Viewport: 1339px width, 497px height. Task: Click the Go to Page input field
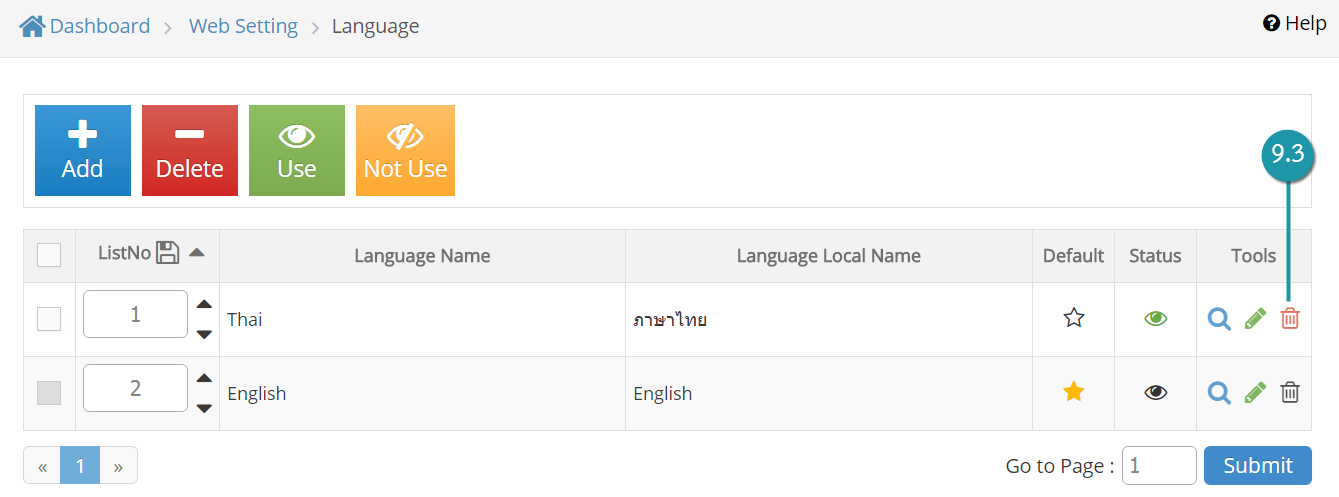[1160, 465]
